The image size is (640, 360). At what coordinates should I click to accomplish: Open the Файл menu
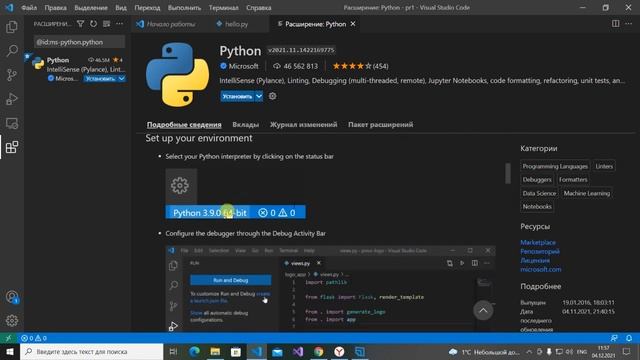[x=29, y=8]
